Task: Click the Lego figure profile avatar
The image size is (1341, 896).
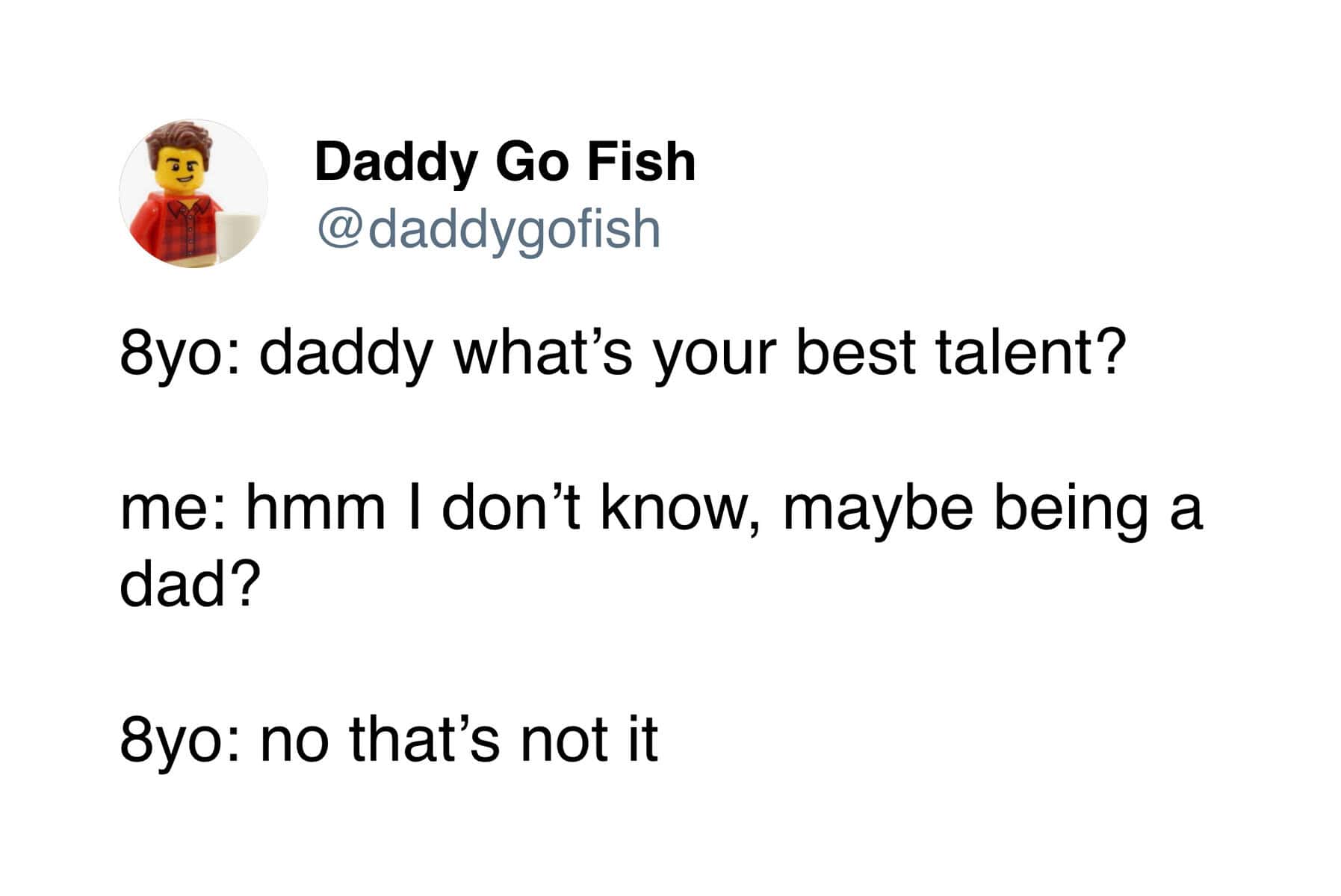Action: click(193, 193)
